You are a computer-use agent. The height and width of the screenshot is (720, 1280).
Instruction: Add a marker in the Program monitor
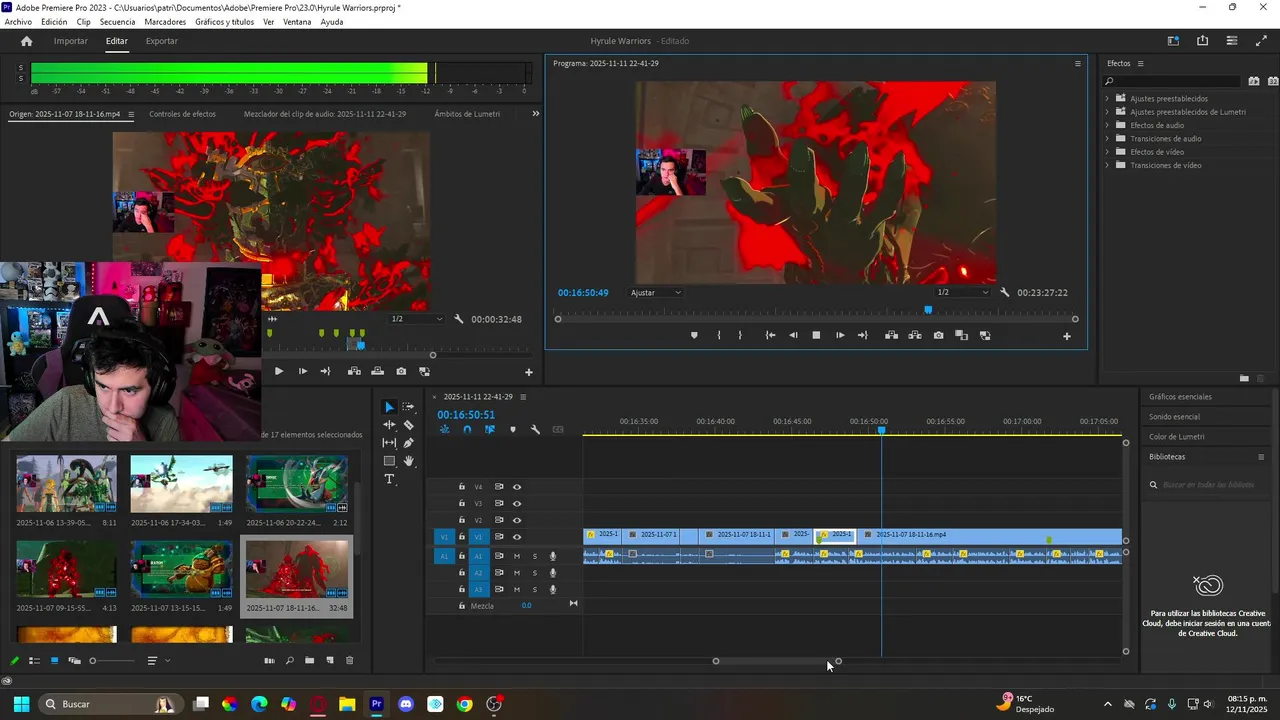(x=694, y=336)
